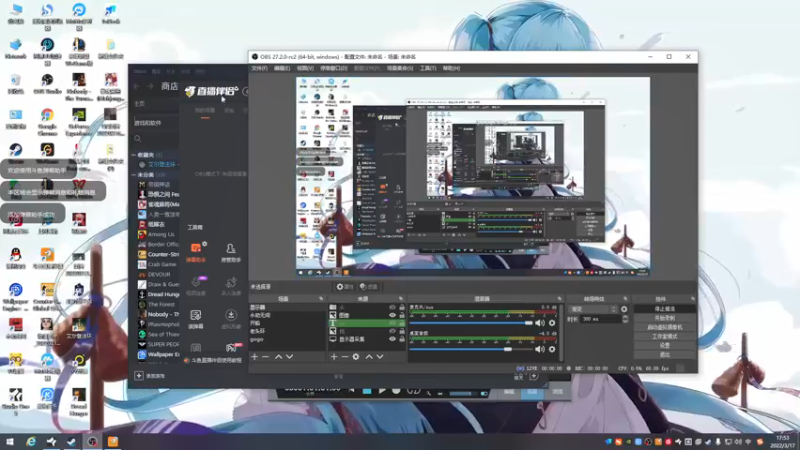800x450 pixels.
Task: Mute the first mixer audio channel
Action: point(540,323)
